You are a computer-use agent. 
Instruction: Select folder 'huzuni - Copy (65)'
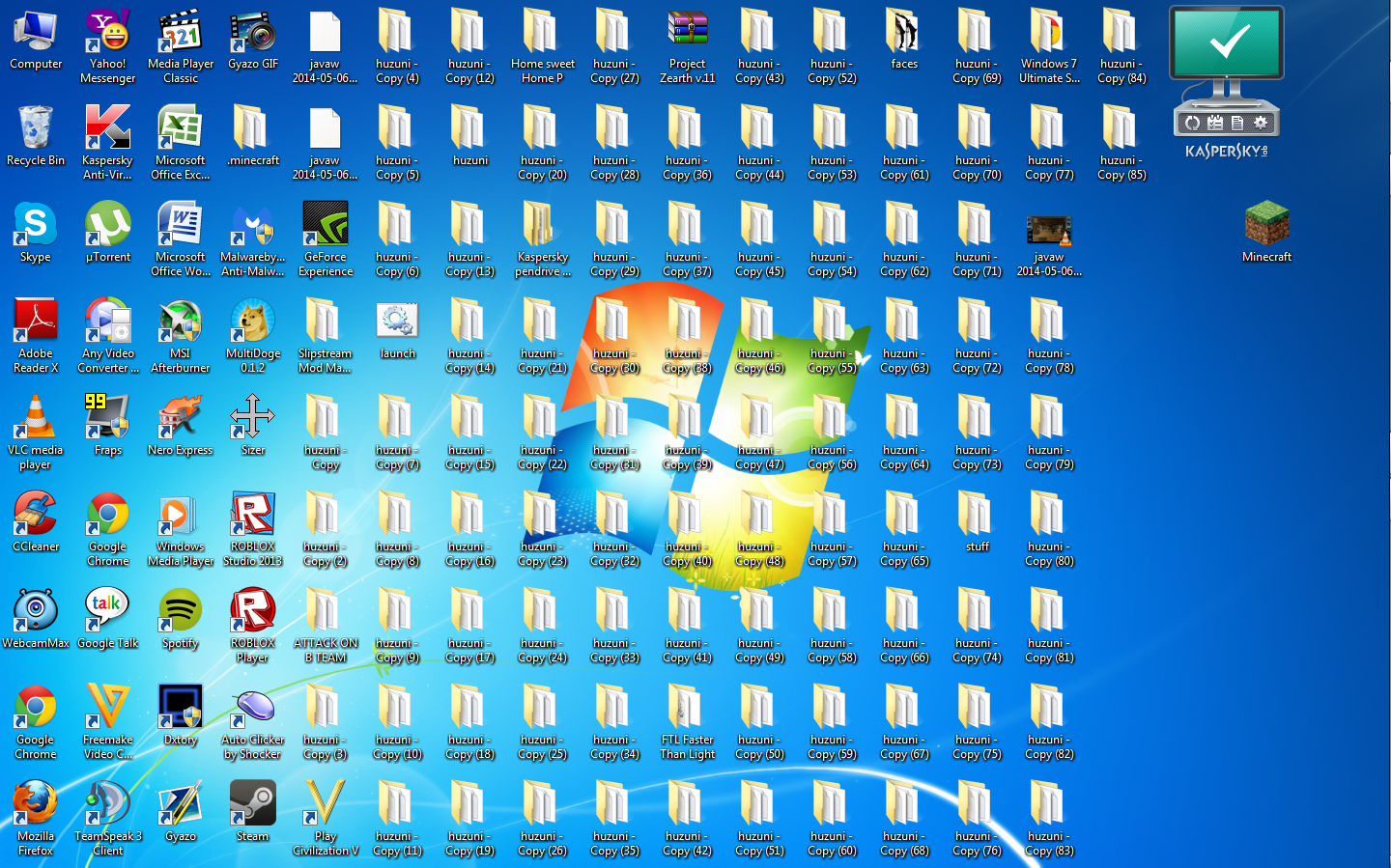(905, 530)
